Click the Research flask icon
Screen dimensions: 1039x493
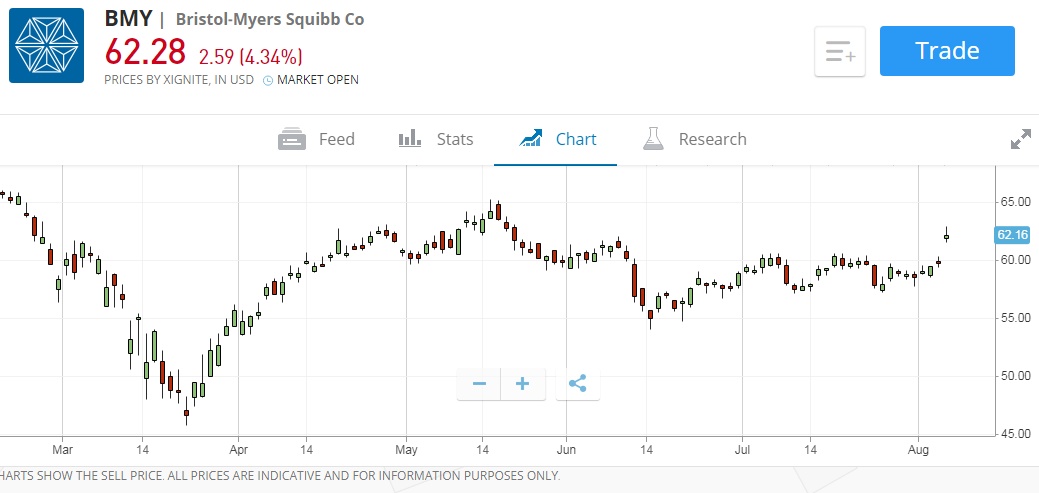point(653,139)
